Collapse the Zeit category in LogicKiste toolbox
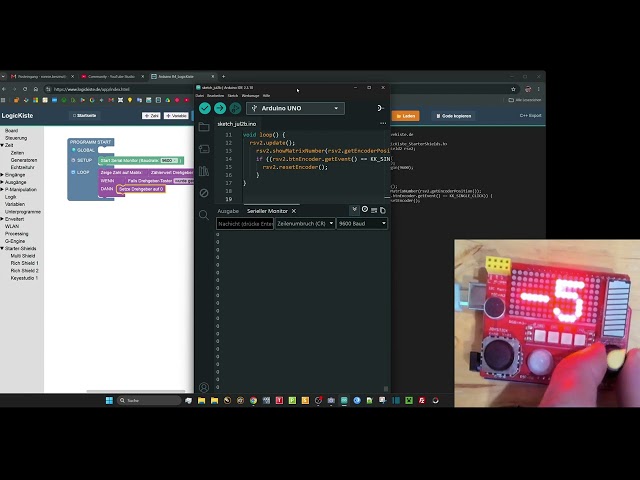 point(2,145)
